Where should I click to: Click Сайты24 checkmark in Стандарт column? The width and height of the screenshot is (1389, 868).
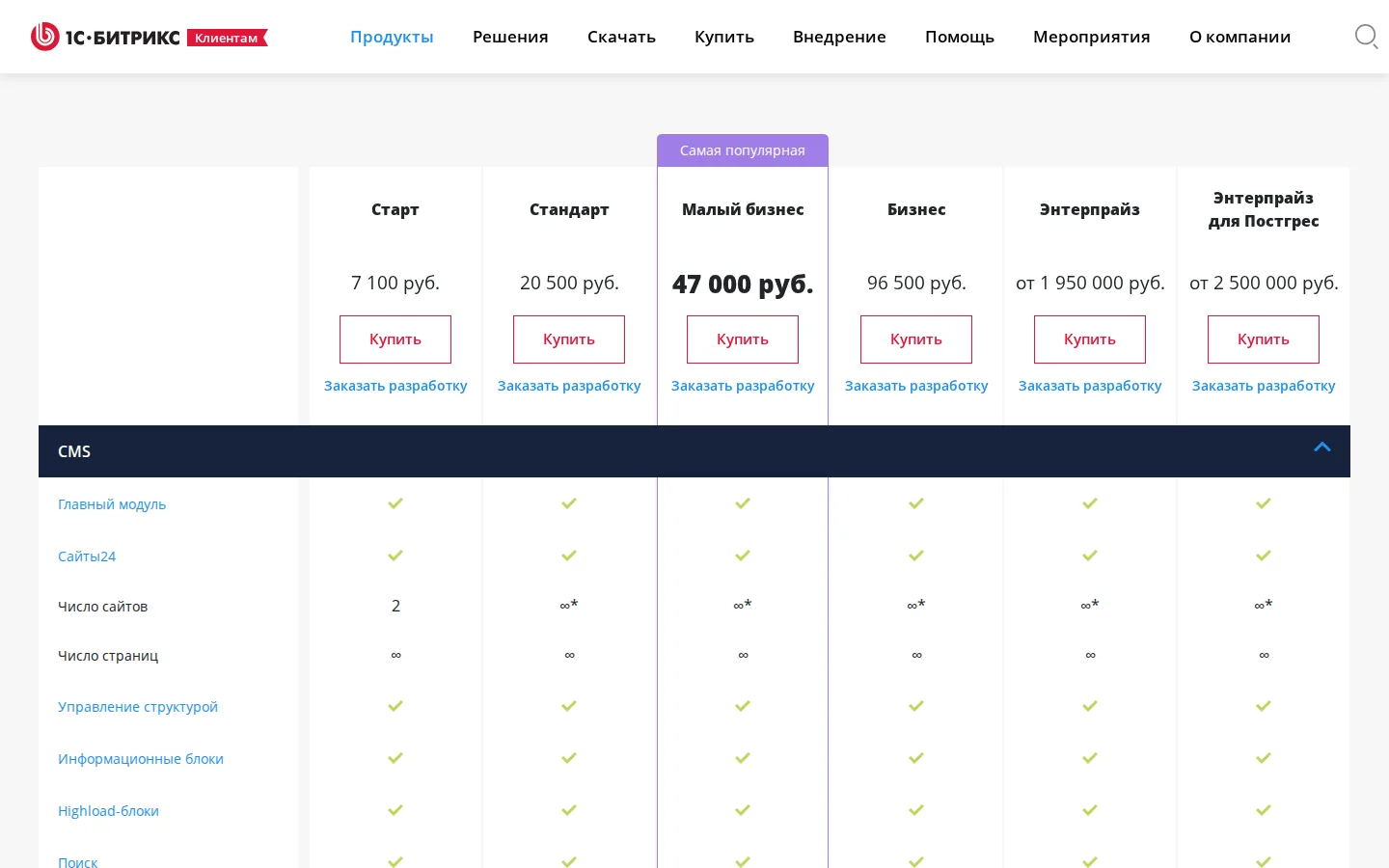[569, 556]
